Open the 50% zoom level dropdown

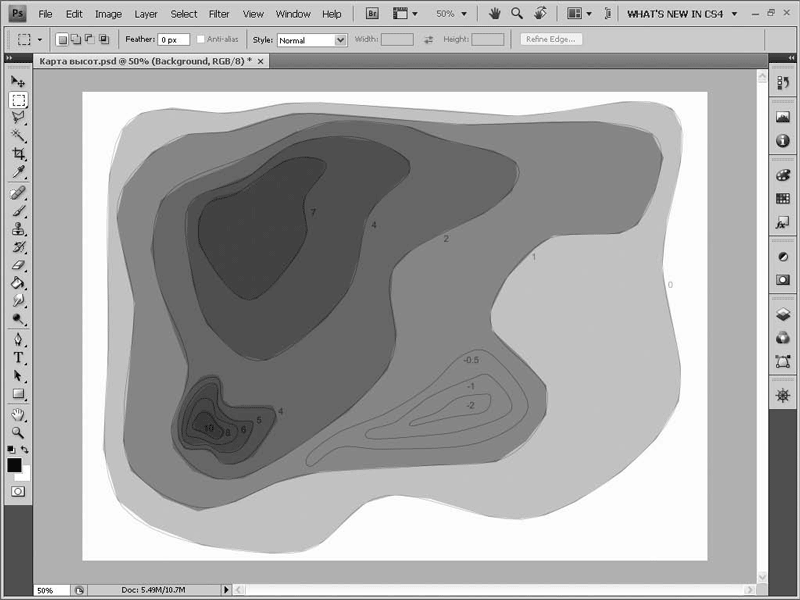coord(452,14)
